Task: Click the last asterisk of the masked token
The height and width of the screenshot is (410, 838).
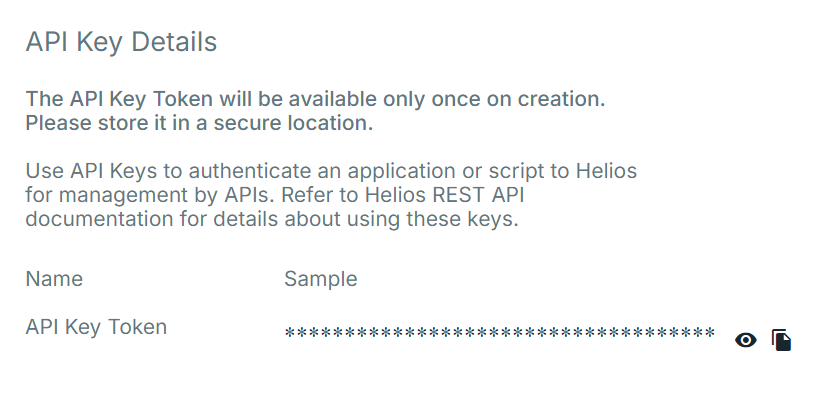Action: click(710, 334)
